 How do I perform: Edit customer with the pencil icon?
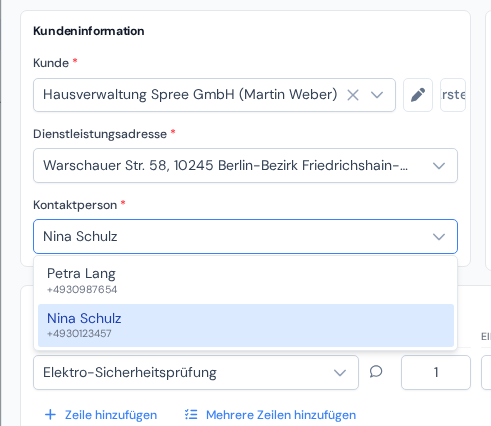[418, 95]
